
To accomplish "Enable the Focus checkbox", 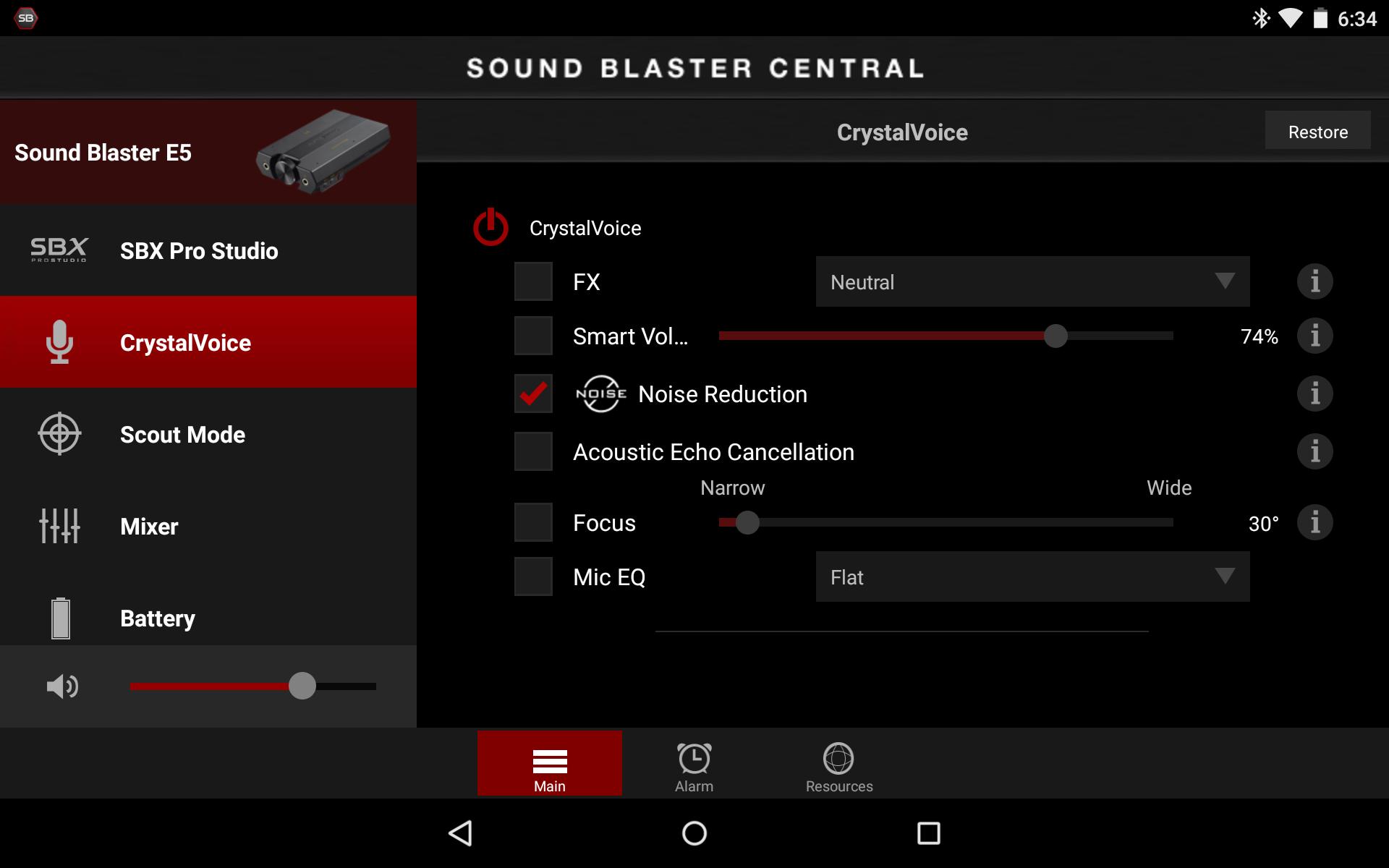I will 533,522.
